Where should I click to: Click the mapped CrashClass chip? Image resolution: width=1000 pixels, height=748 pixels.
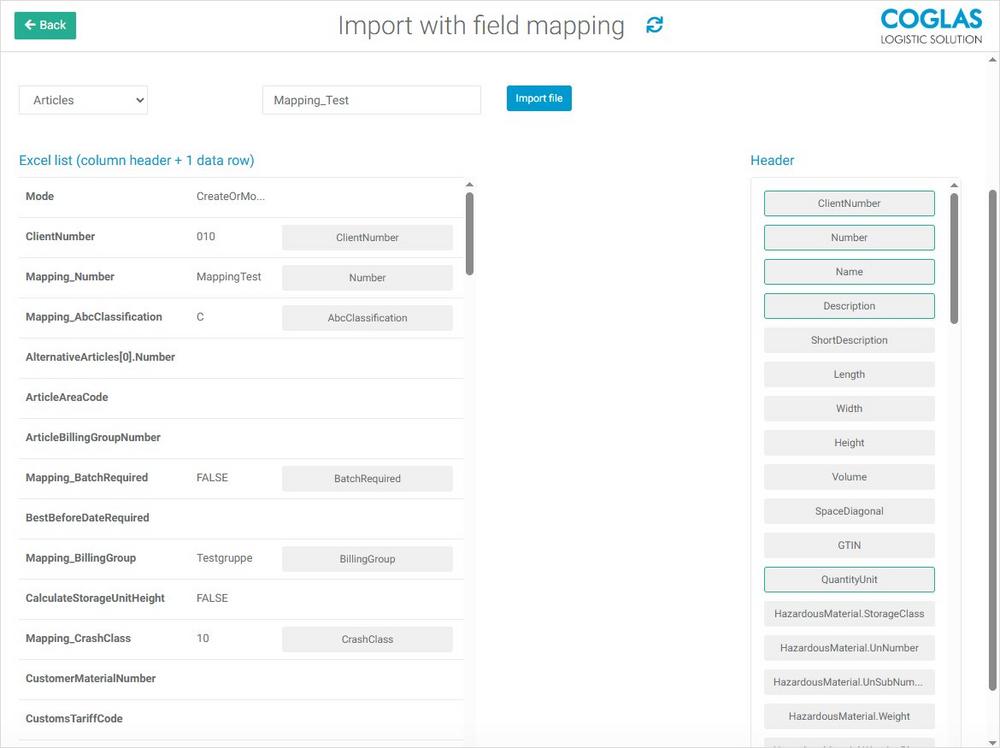[x=367, y=639]
